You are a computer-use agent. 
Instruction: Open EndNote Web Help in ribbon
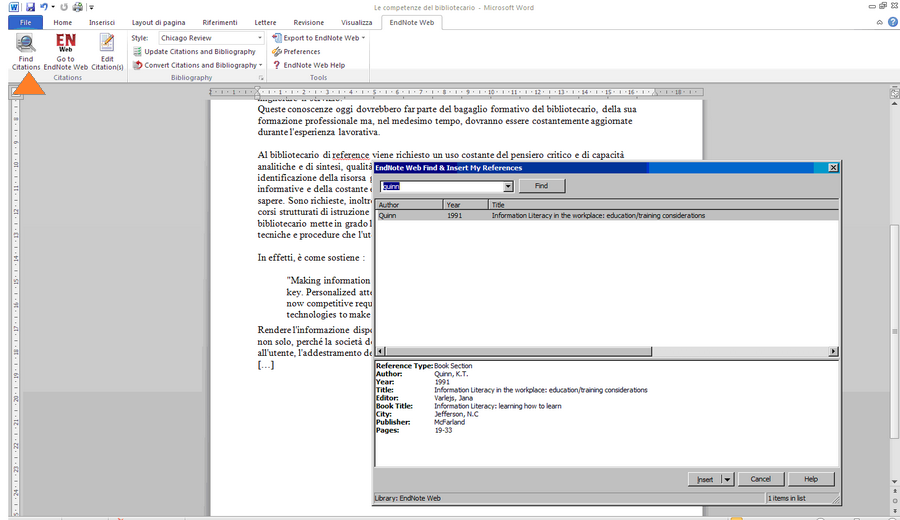pos(313,65)
